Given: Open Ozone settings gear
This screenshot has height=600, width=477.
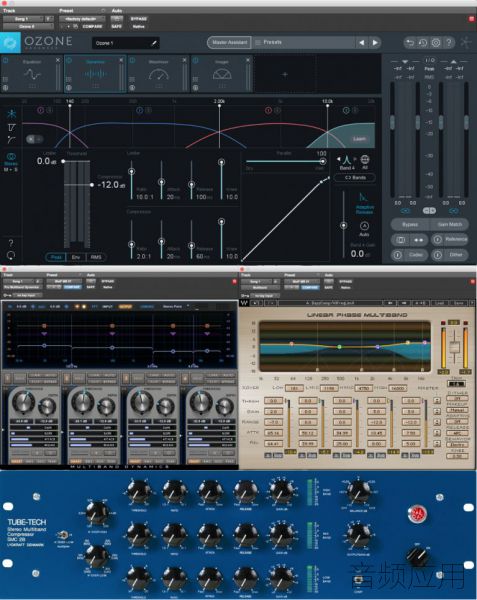Looking at the screenshot, I should (436, 42).
